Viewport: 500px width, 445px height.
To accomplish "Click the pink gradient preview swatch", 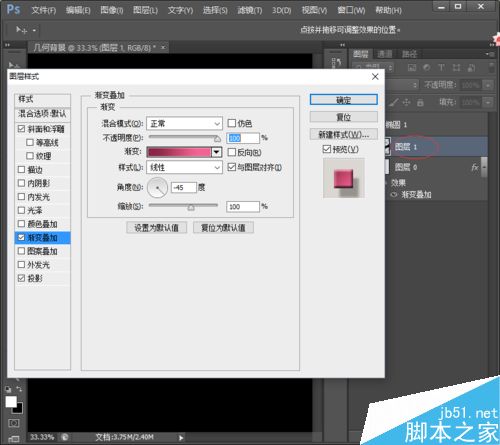I will tap(179, 152).
